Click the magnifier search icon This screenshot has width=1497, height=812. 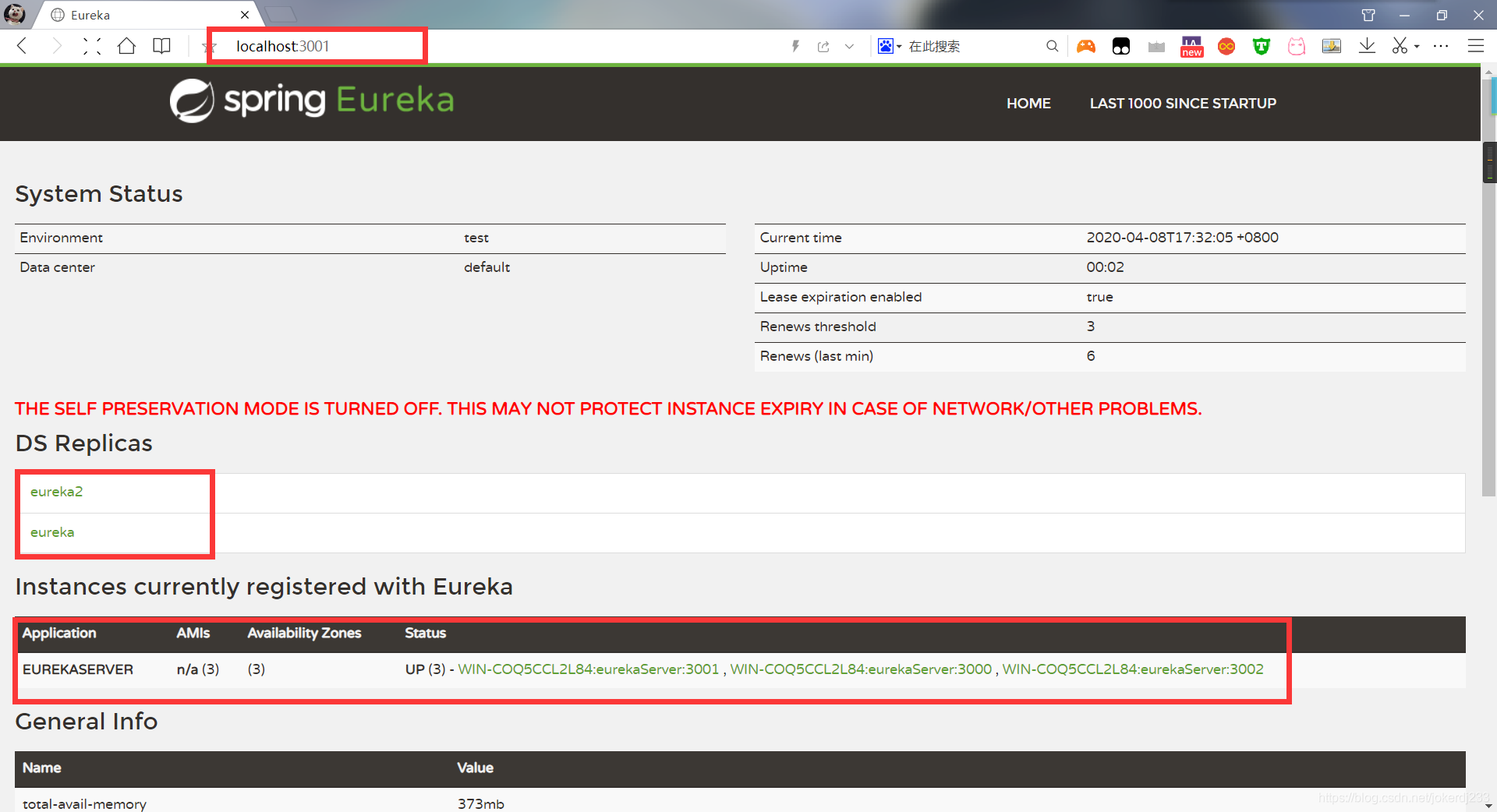click(x=1053, y=46)
